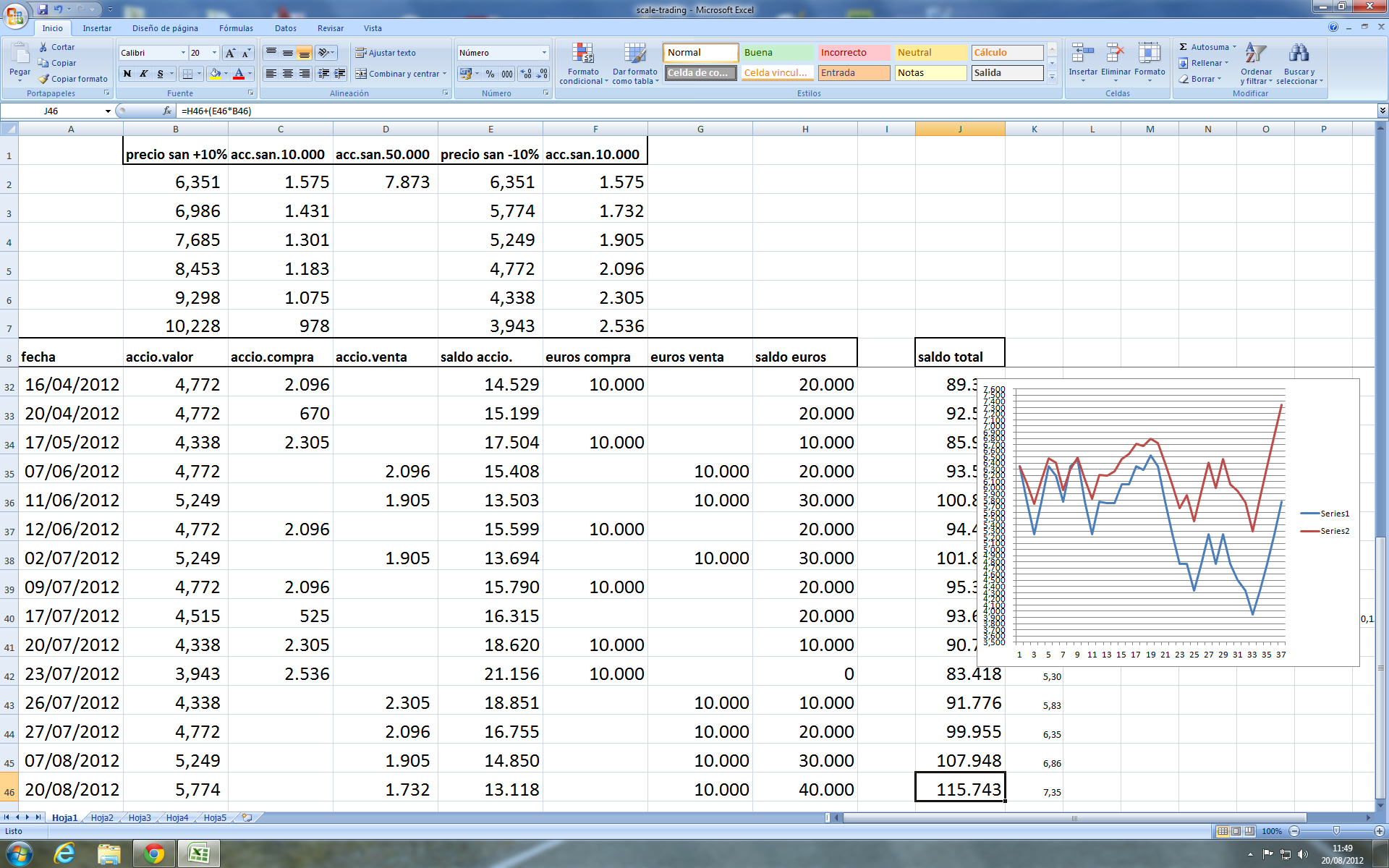Click the Cortar scissors icon
This screenshot has width=1389, height=868.
pyautogui.click(x=43, y=47)
